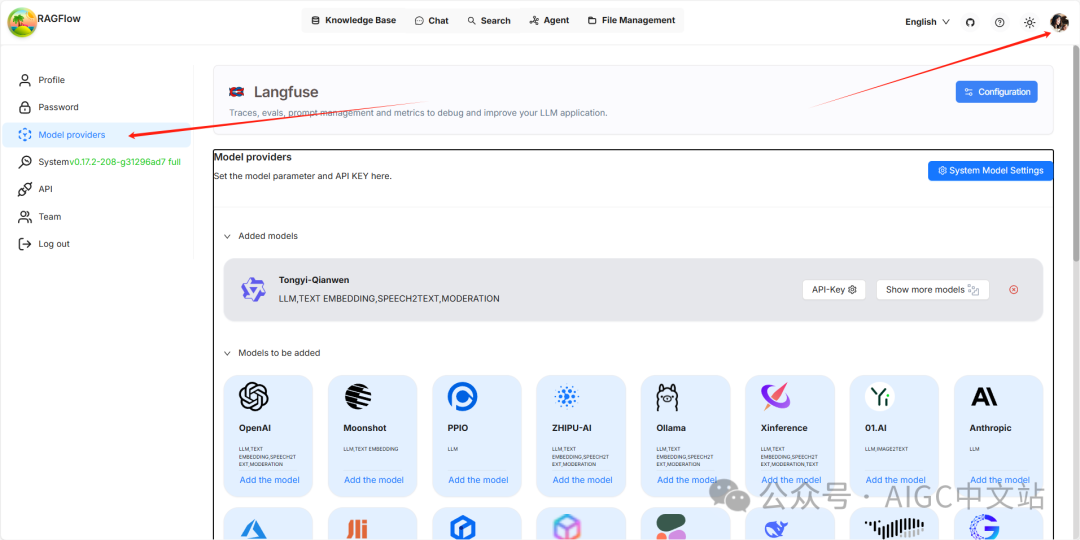1080x540 pixels.
Task: Click the 01.AI logo icon
Action: (880, 397)
